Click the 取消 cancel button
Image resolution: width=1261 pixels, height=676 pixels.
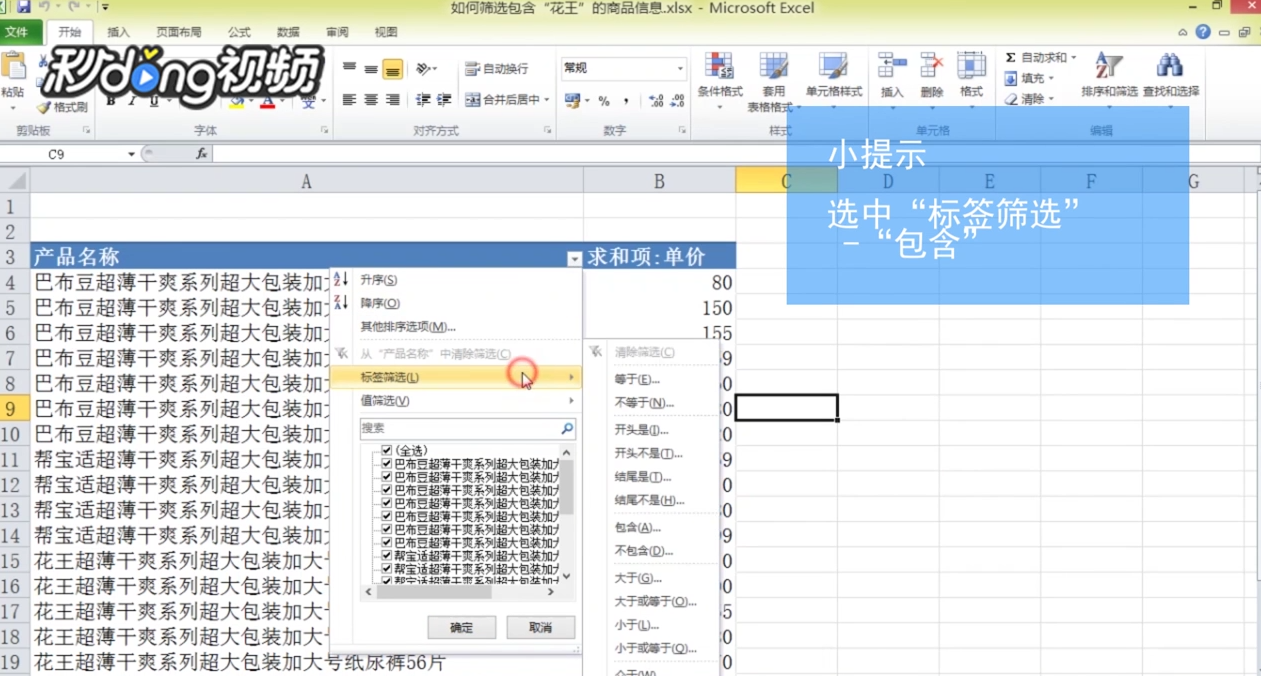[541, 628]
